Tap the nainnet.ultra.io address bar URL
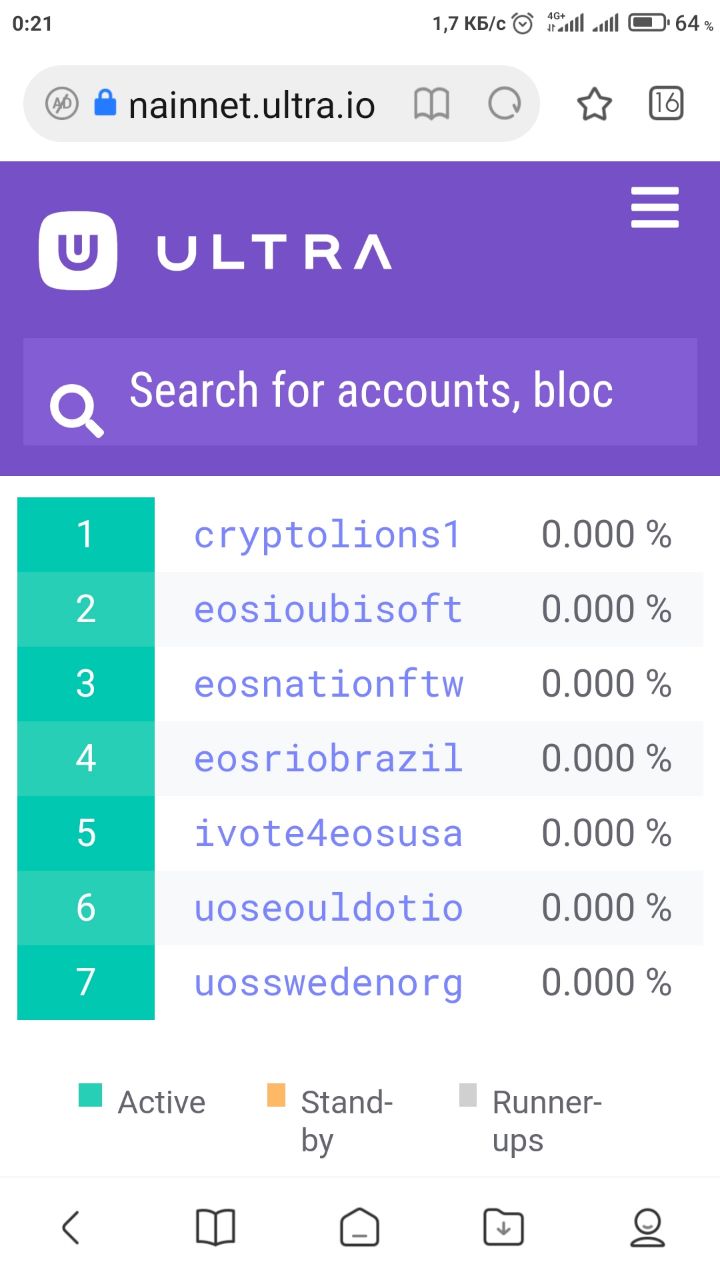Viewport: 720px width, 1280px height. pyautogui.click(x=252, y=104)
